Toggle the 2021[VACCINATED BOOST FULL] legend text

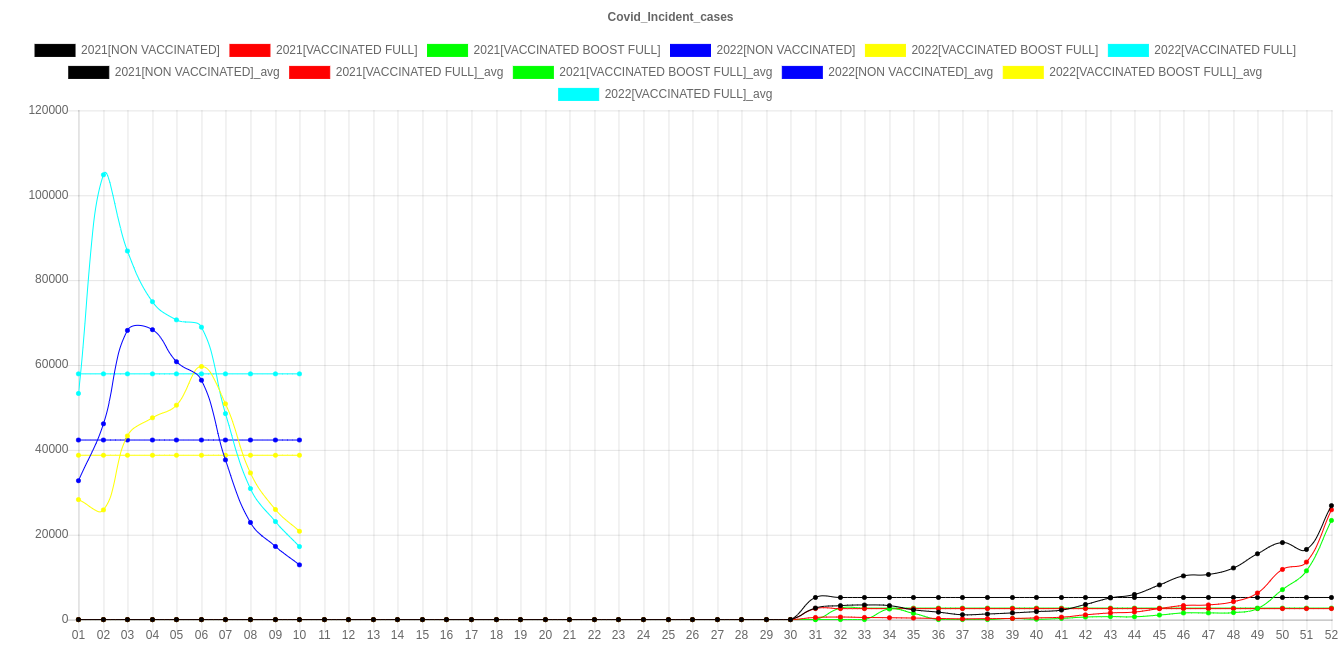pyautogui.click(x=566, y=50)
